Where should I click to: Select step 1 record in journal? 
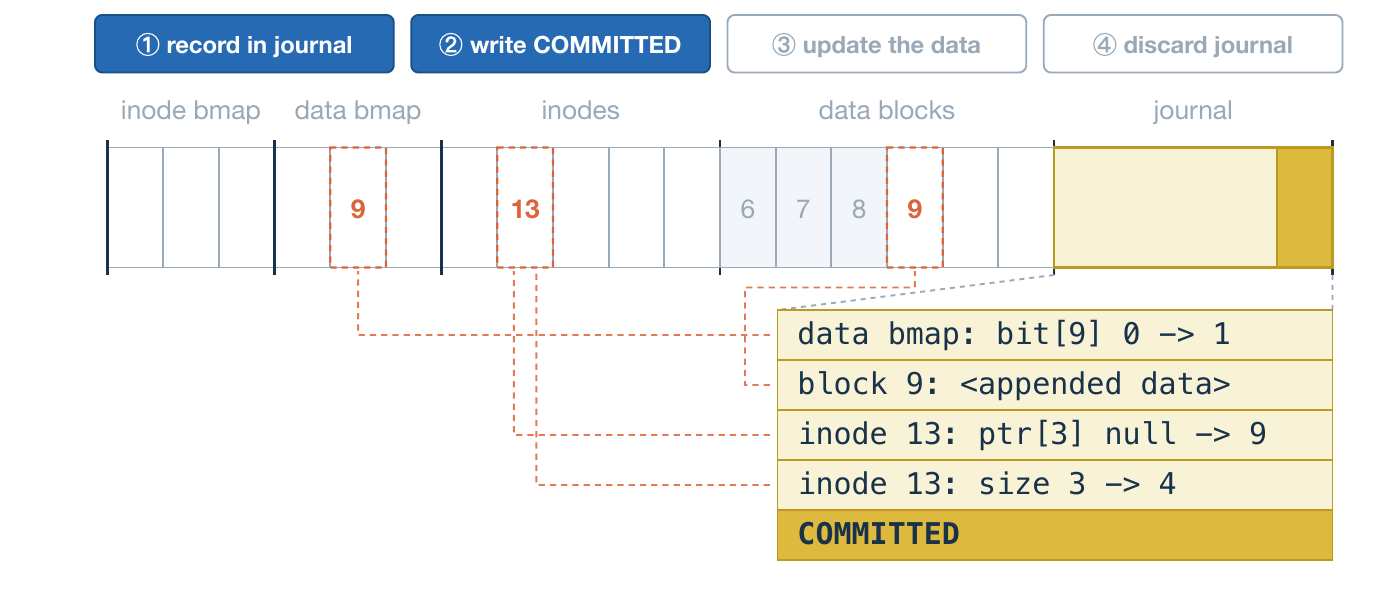point(244,44)
